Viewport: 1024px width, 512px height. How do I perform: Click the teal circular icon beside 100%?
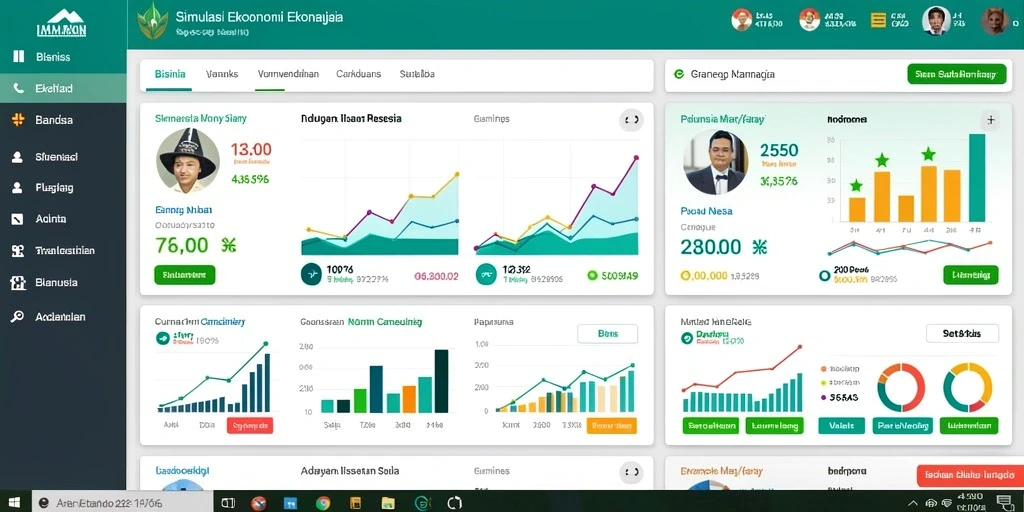[x=311, y=274]
